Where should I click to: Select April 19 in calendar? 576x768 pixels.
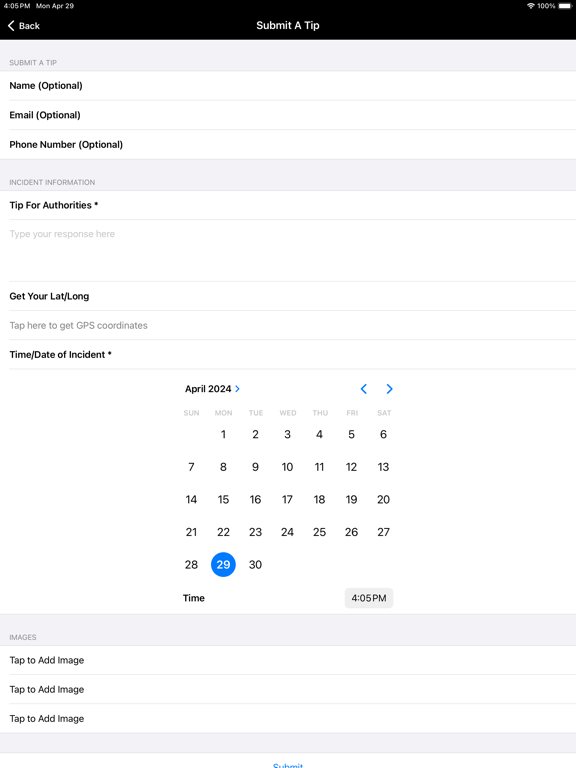351,500
